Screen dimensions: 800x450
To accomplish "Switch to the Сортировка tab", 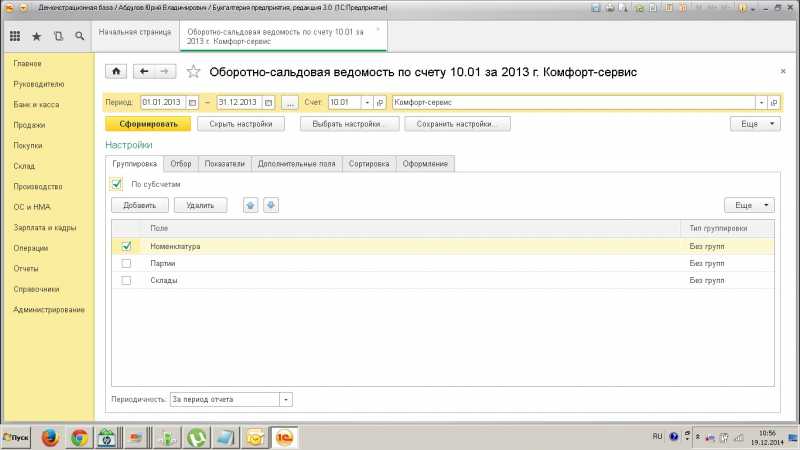I will [x=369, y=164].
